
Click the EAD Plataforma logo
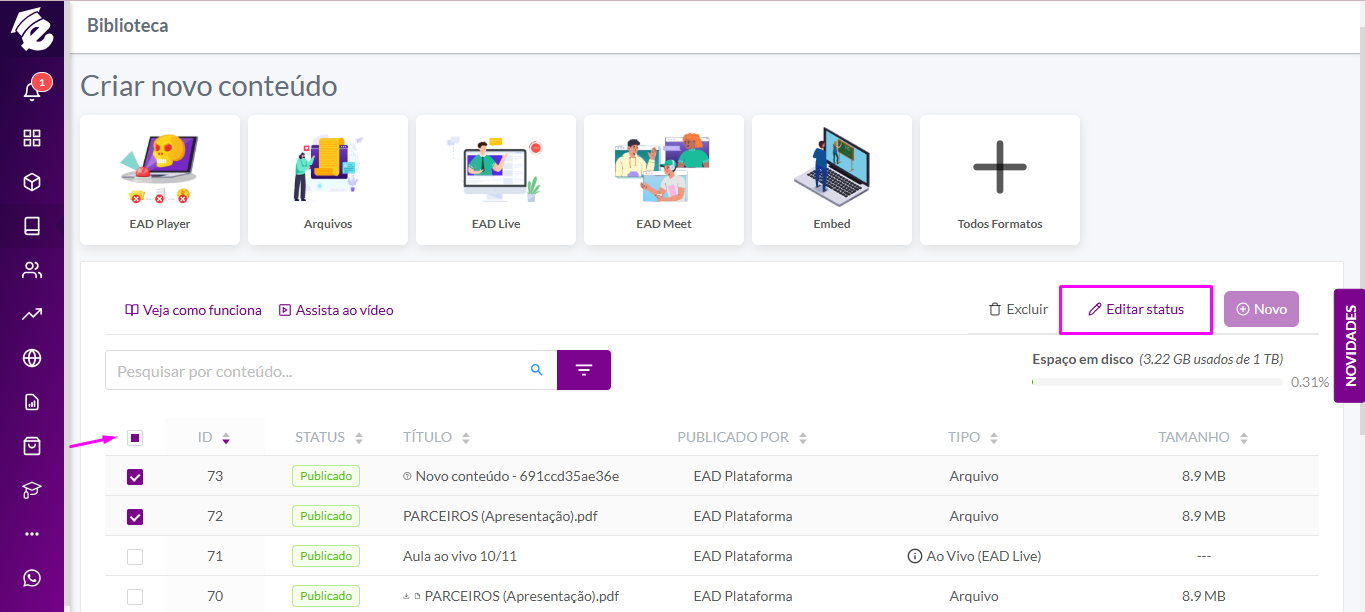32,30
